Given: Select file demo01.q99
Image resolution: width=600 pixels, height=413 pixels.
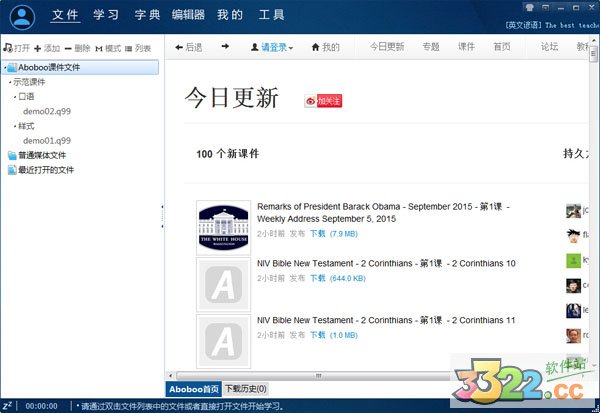Looking at the screenshot, I should click(x=47, y=141).
